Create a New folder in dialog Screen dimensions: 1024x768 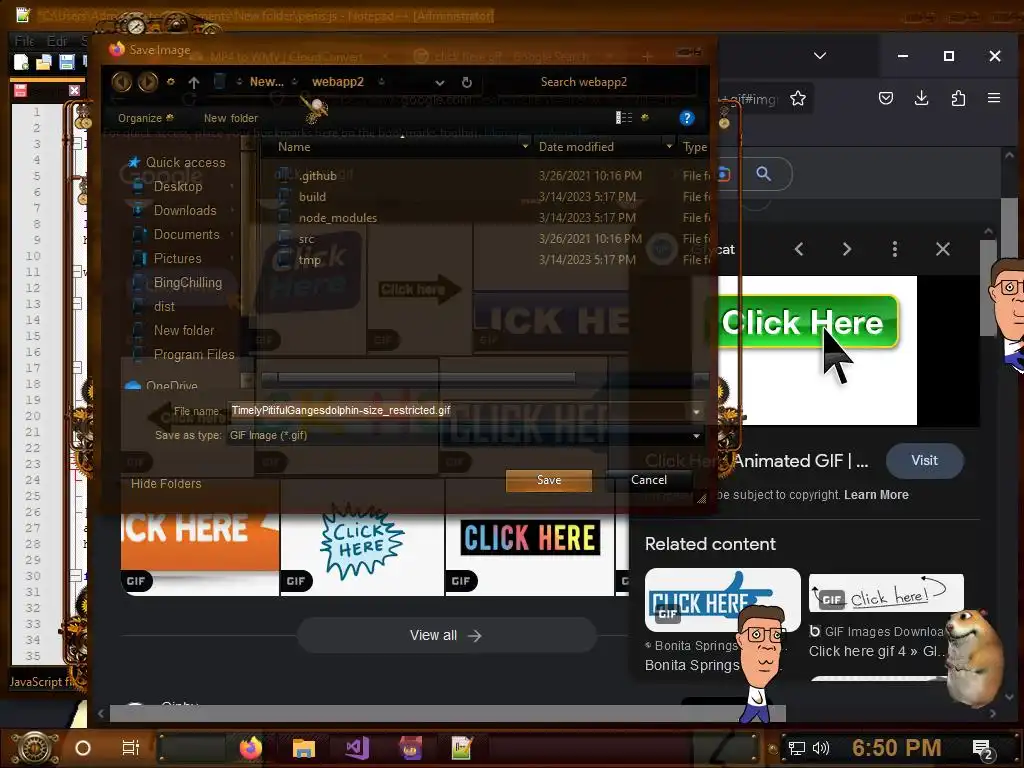231,118
